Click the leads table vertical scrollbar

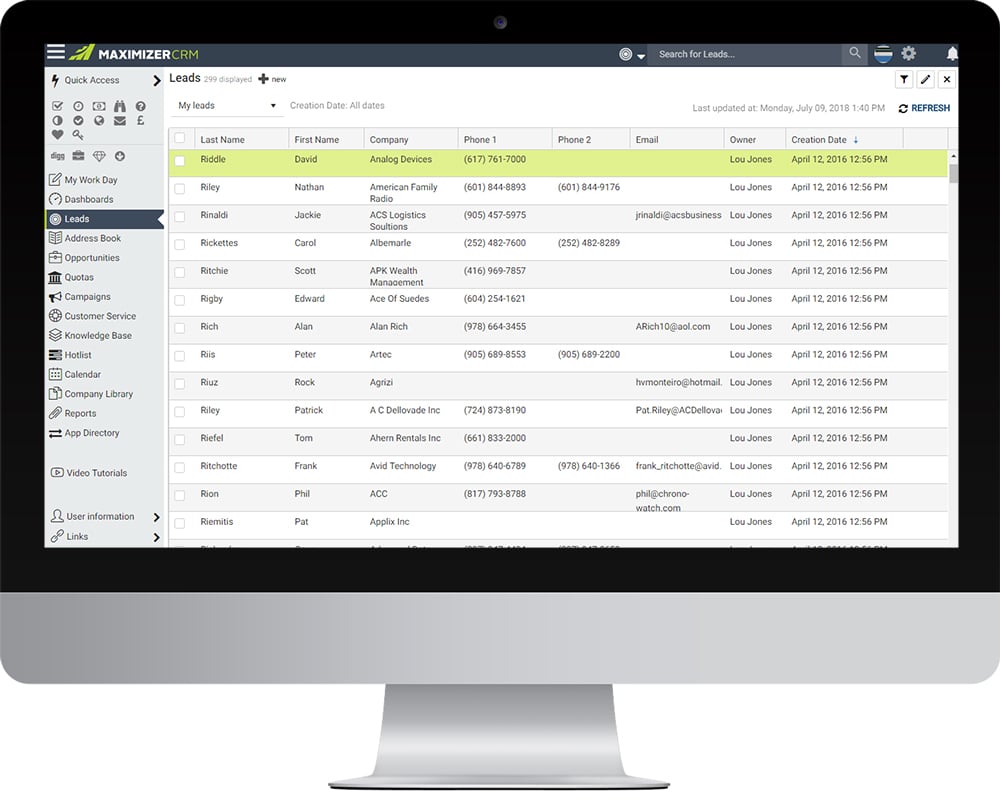(953, 173)
